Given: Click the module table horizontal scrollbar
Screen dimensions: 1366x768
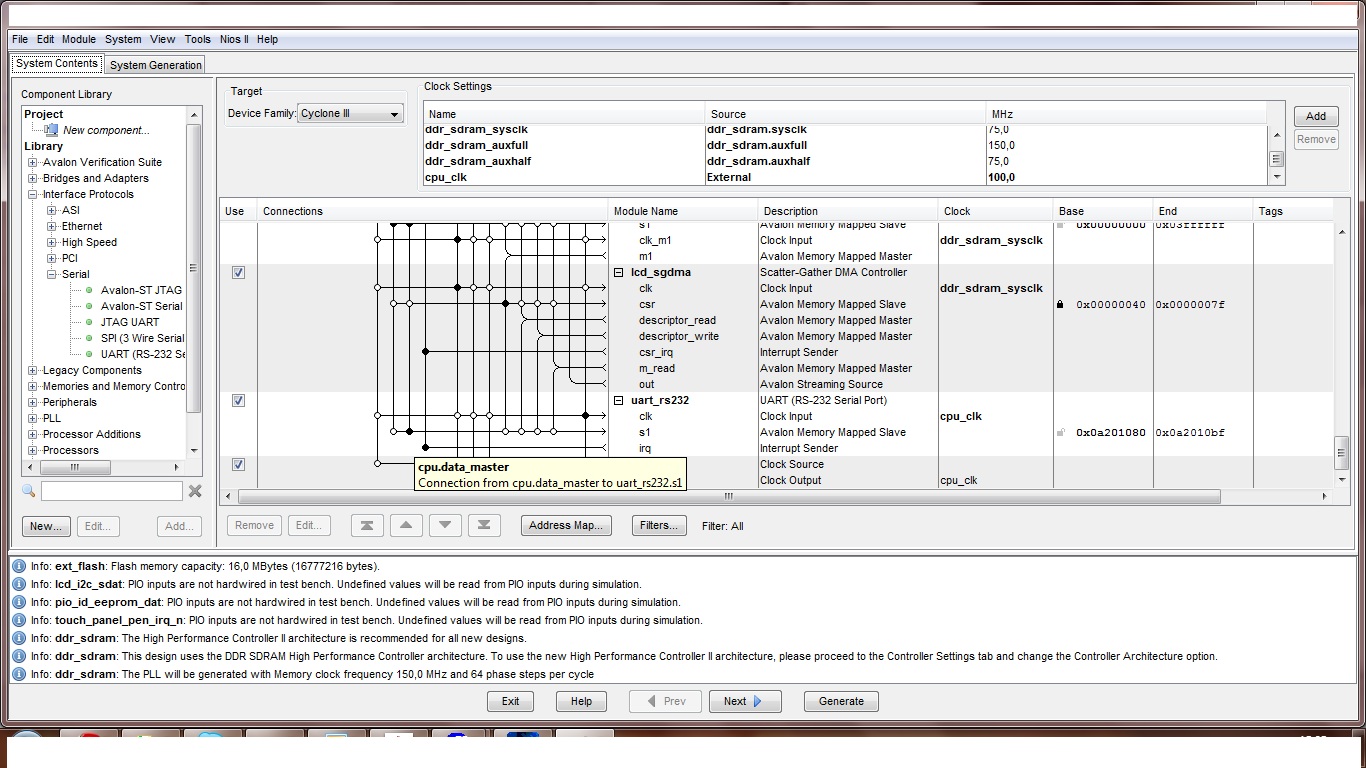Looking at the screenshot, I should [x=729, y=496].
